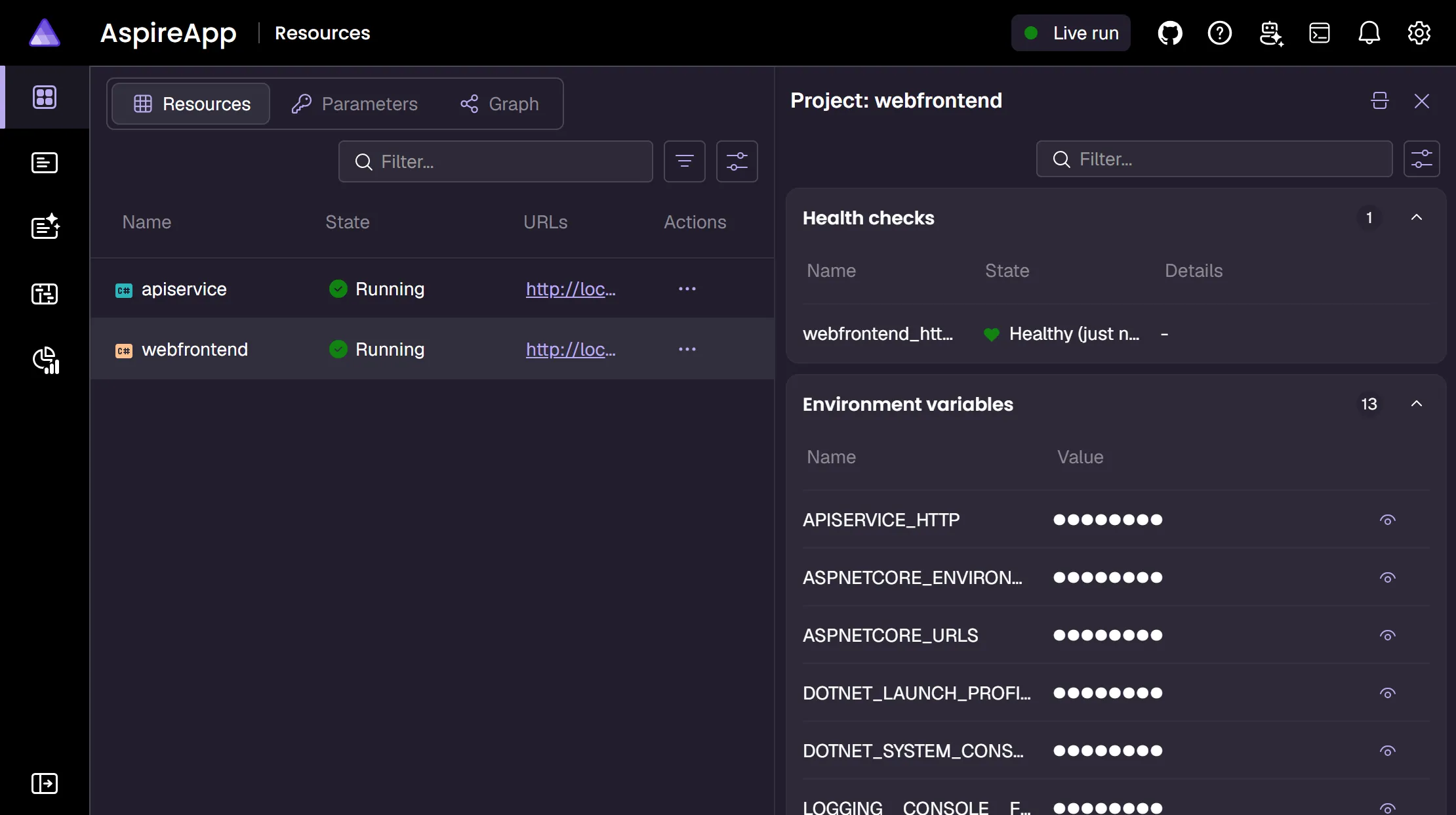Image resolution: width=1456 pixels, height=815 pixels.
Task: Open the apiservice URL link
Action: point(571,289)
